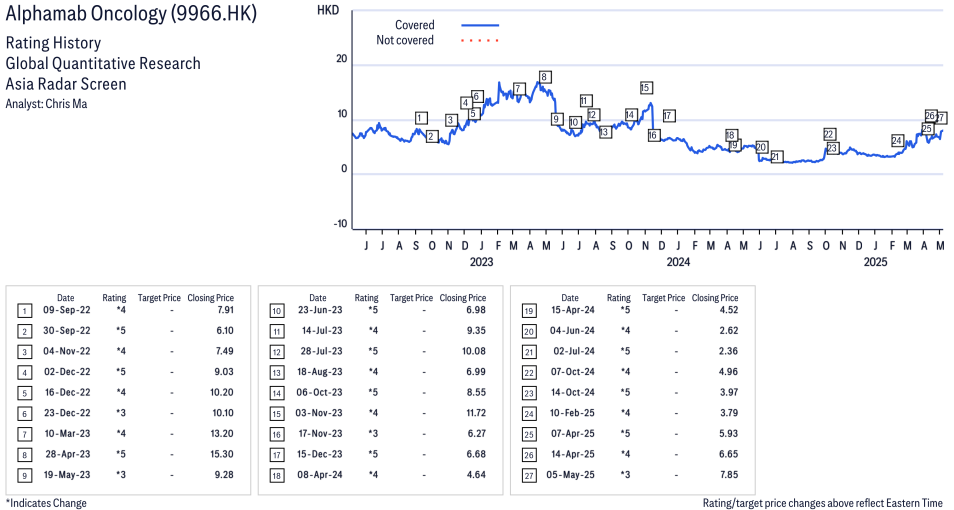Click closing price 10.08
This screenshot has height=510, width=954.
click(474, 351)
